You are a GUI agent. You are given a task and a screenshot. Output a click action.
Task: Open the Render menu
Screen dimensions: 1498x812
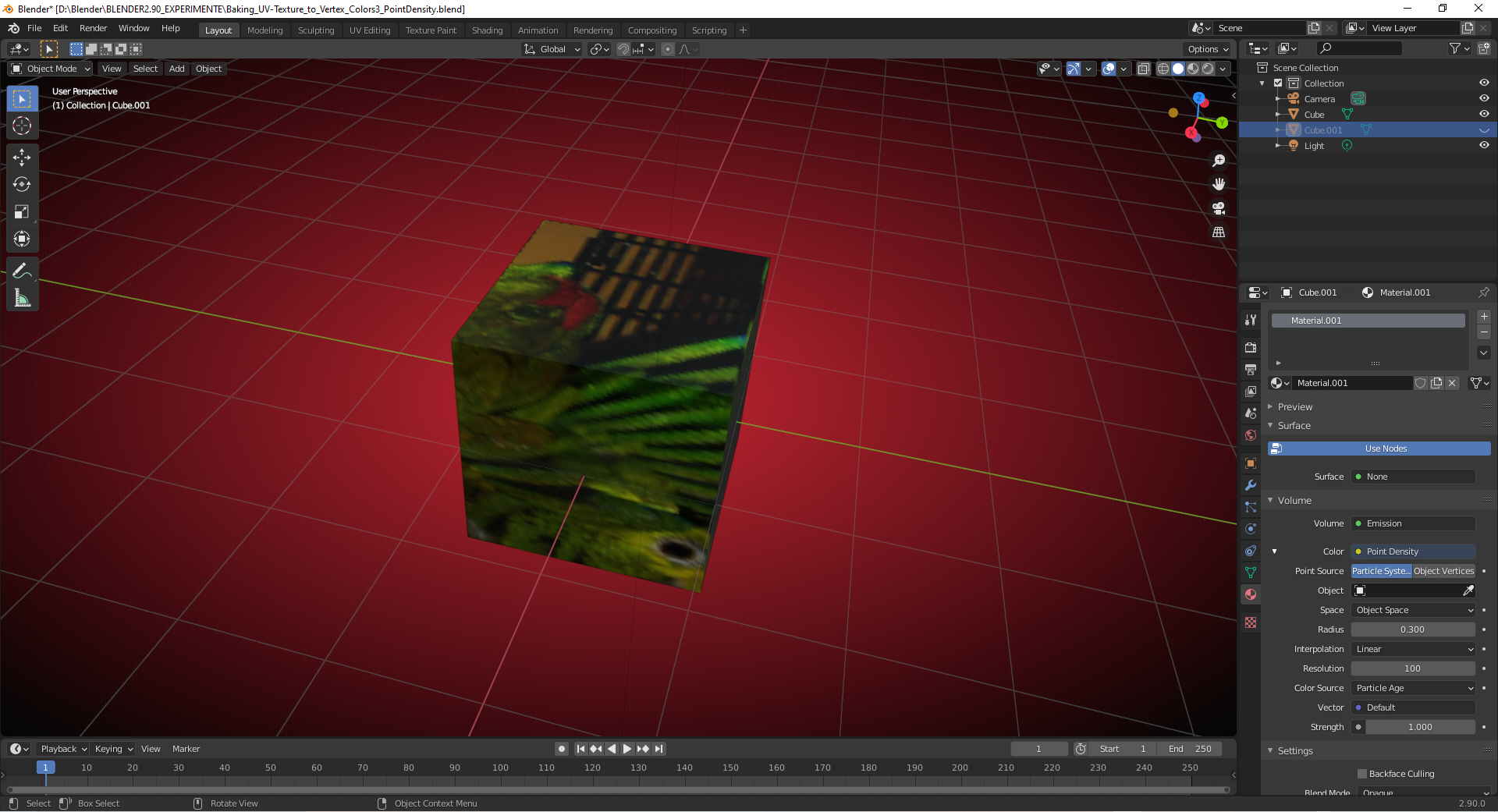[93, 28]
